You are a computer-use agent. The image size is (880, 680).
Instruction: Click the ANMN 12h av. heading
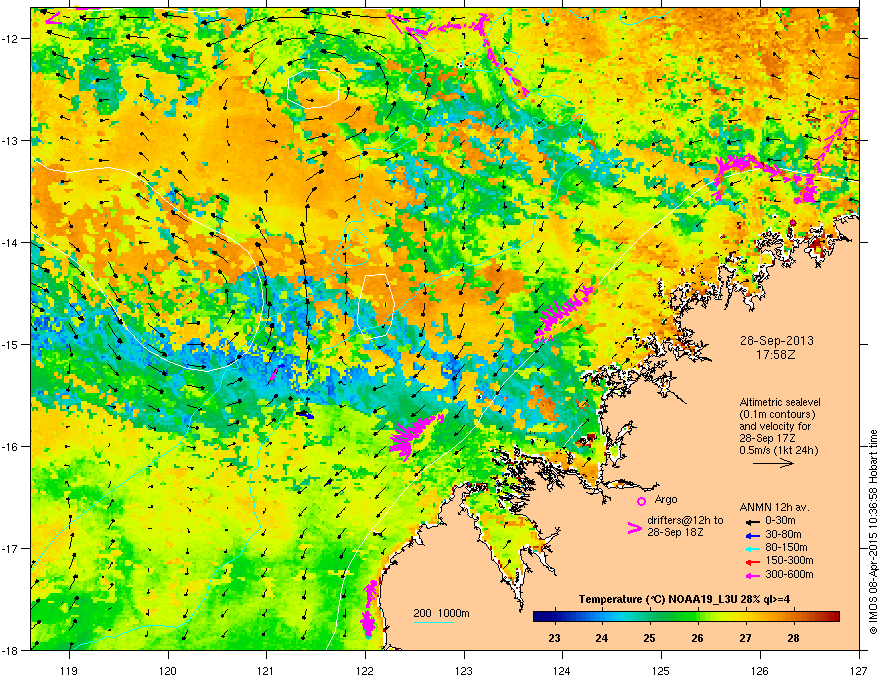pos(774,507)
